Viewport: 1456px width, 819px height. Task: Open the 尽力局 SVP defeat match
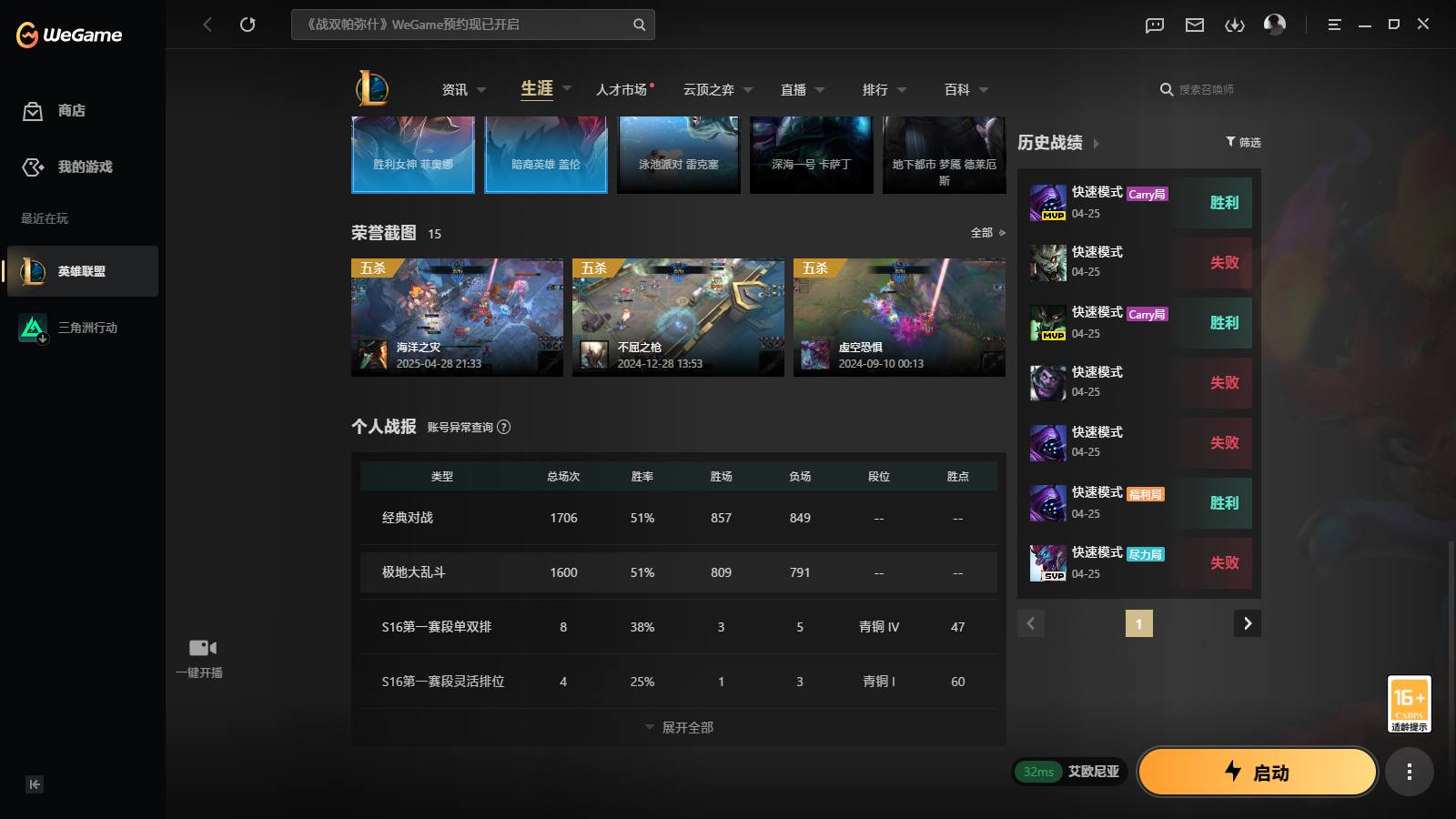1139,562
